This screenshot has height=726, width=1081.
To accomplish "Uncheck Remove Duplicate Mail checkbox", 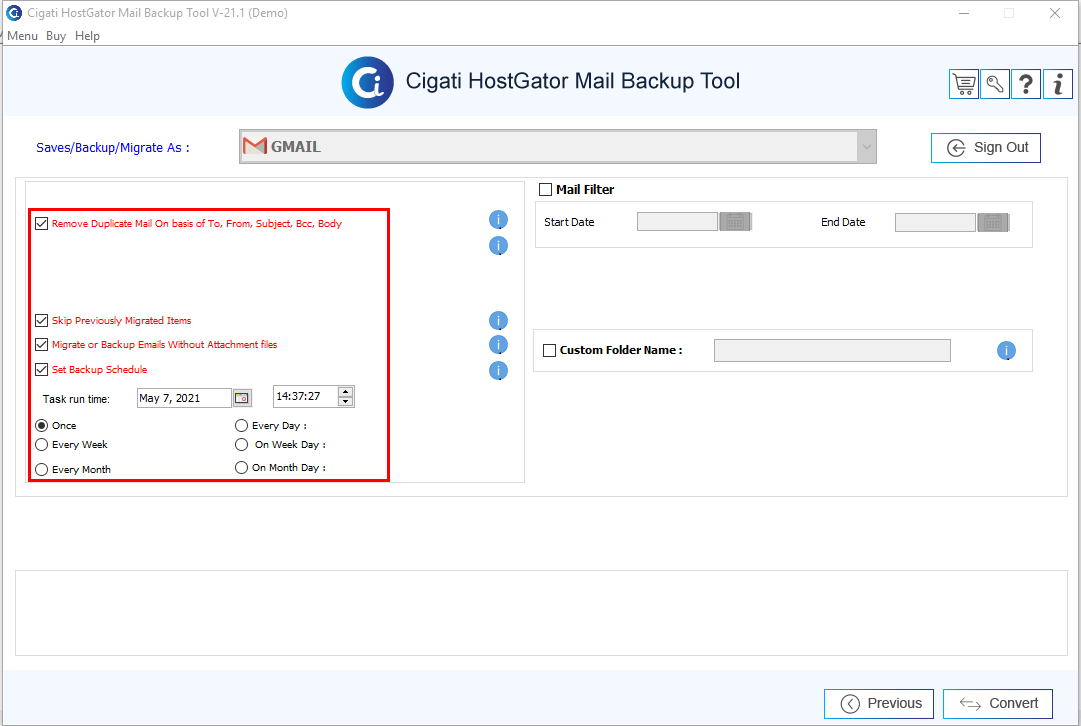I will point(41,223).
